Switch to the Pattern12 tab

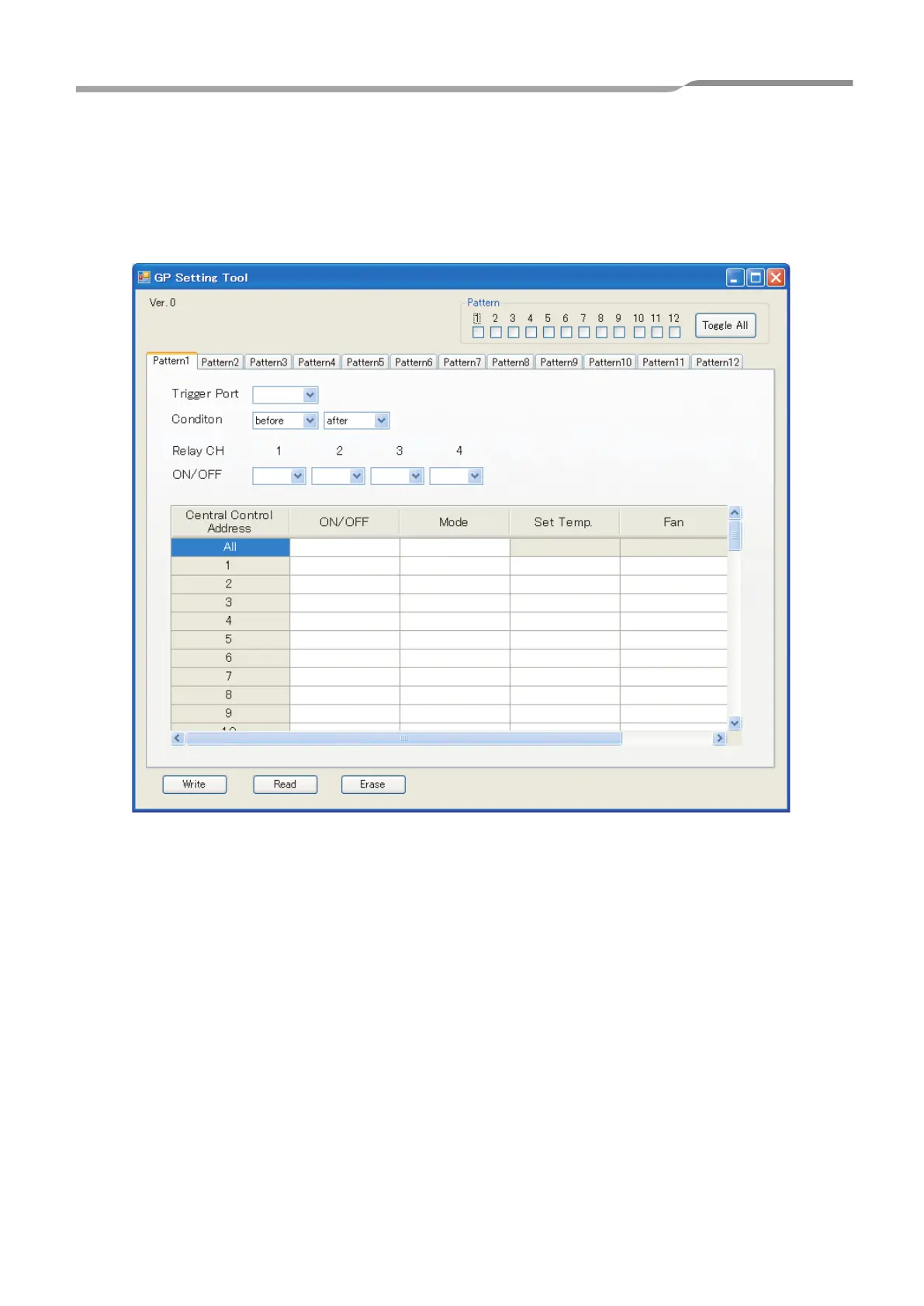click(x=718, y=362)
